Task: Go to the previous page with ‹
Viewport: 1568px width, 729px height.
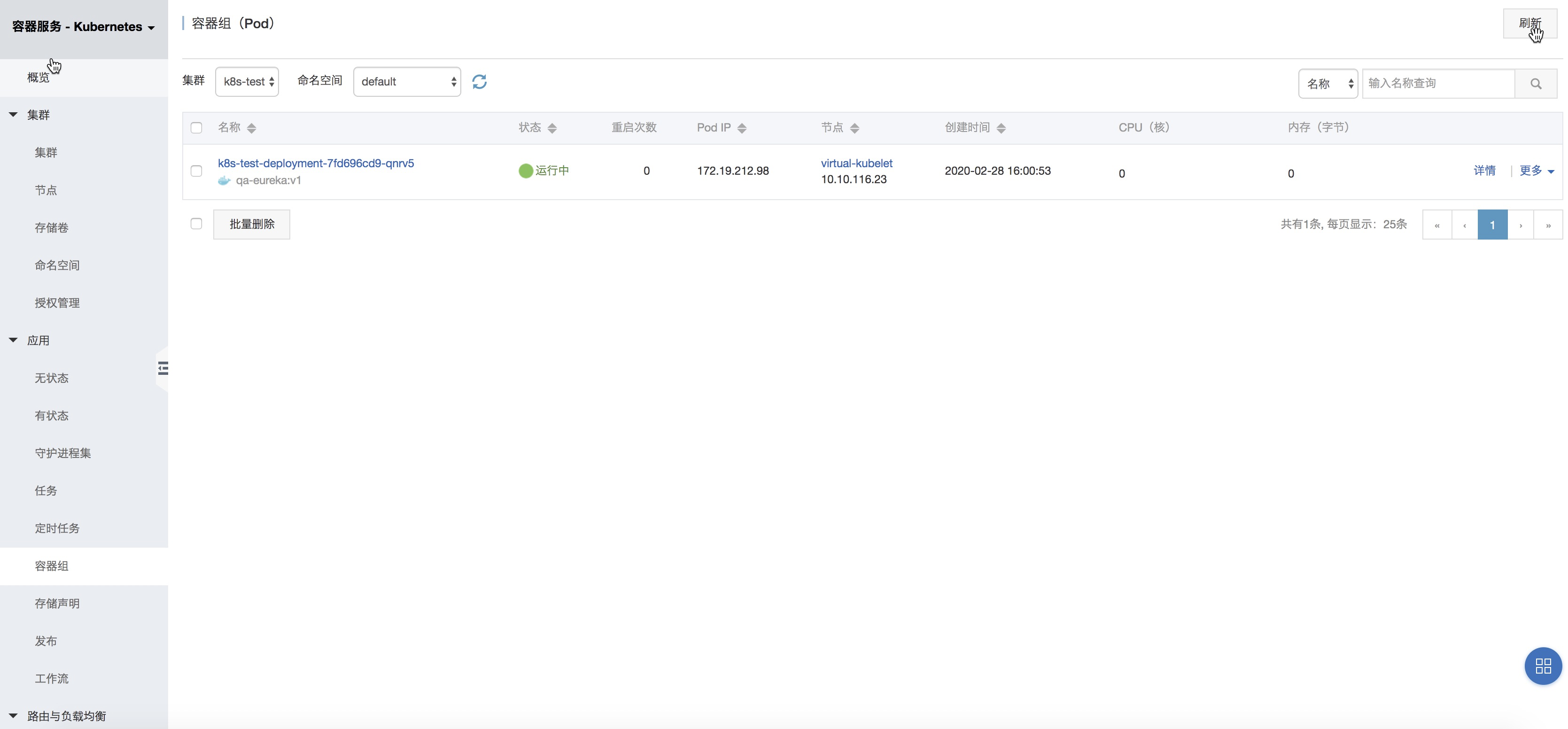Action: (x=1465, y=225)
